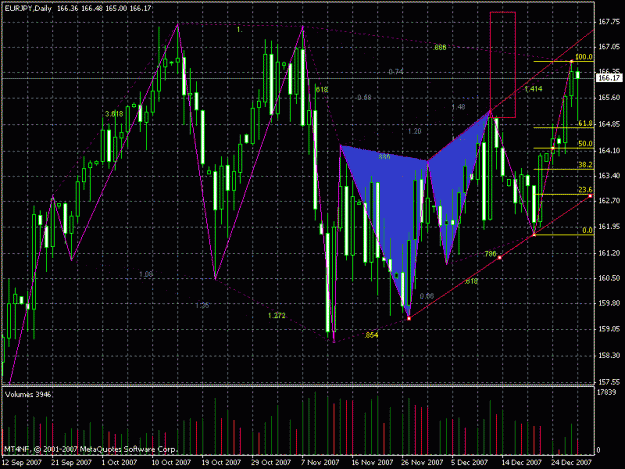The width and height of the screenshot is (625, 469).
Task: Click the 161.95 price axis label
Action: point(609,227)
